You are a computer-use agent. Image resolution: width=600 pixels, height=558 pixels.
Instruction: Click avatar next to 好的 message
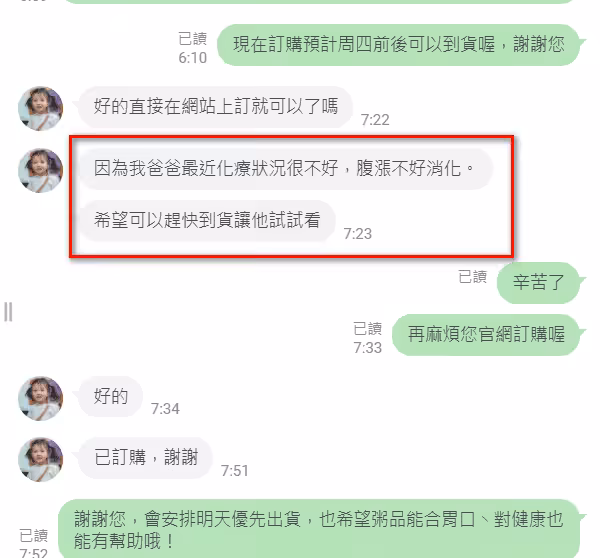tap(41, 398)
